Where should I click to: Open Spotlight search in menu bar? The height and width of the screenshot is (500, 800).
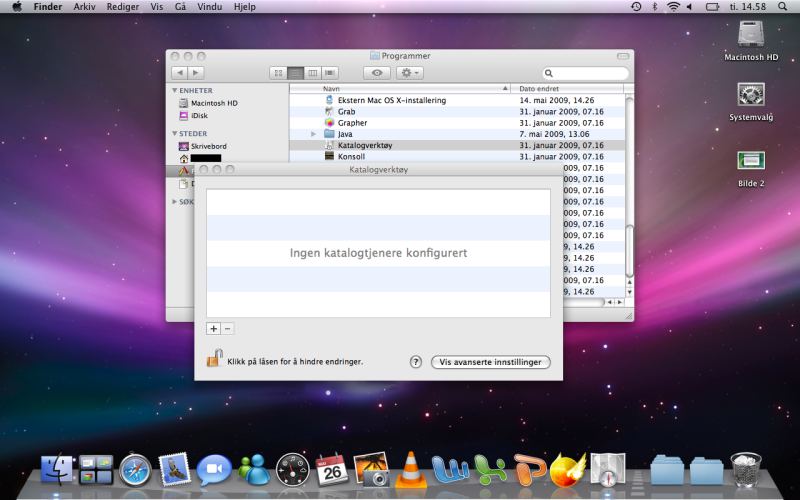point(782,7)
